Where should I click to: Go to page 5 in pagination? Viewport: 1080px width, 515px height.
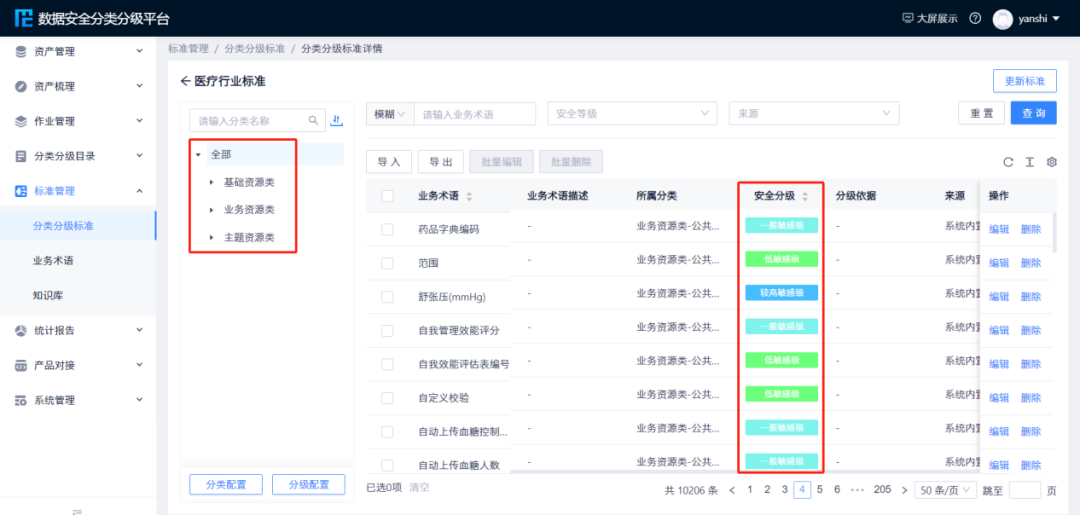click(x=819, y=490)
